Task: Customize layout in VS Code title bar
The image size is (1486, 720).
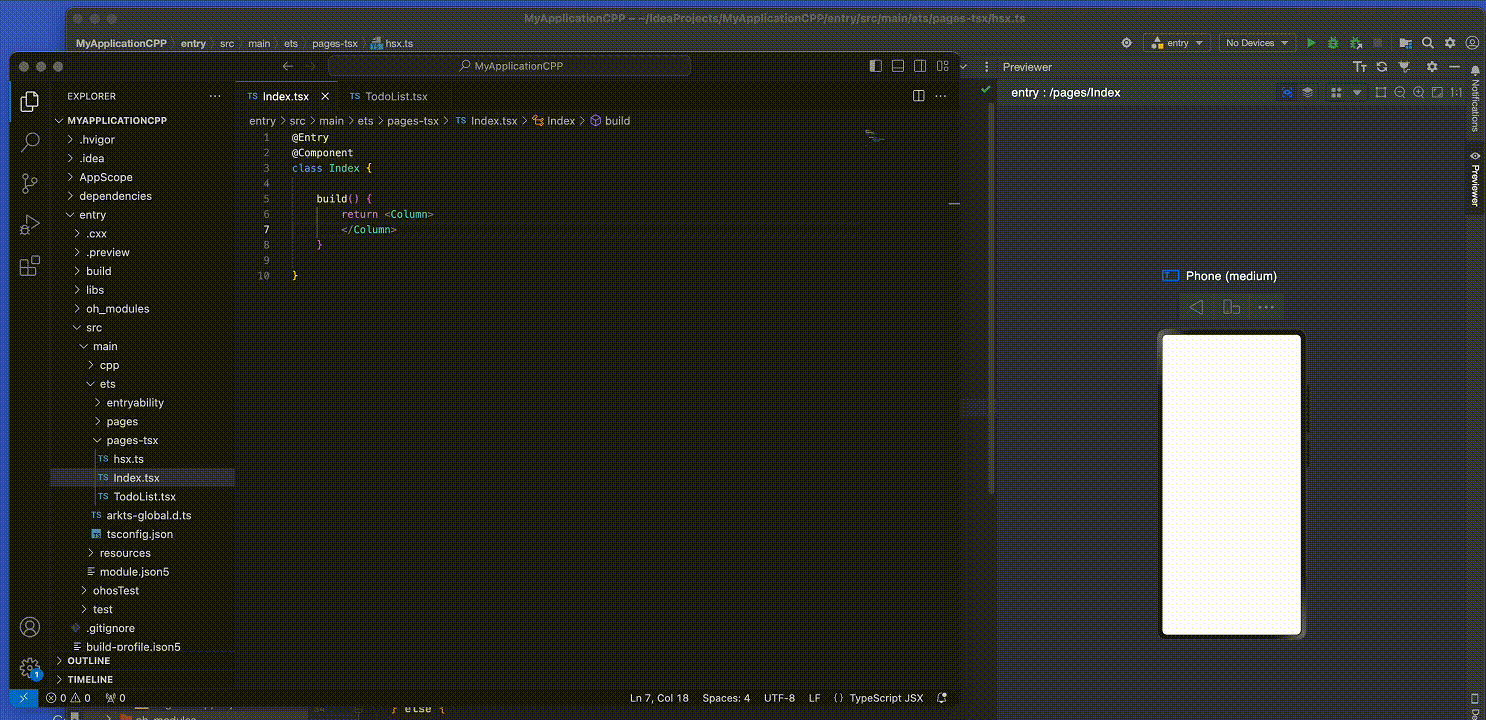Action: 942,66
